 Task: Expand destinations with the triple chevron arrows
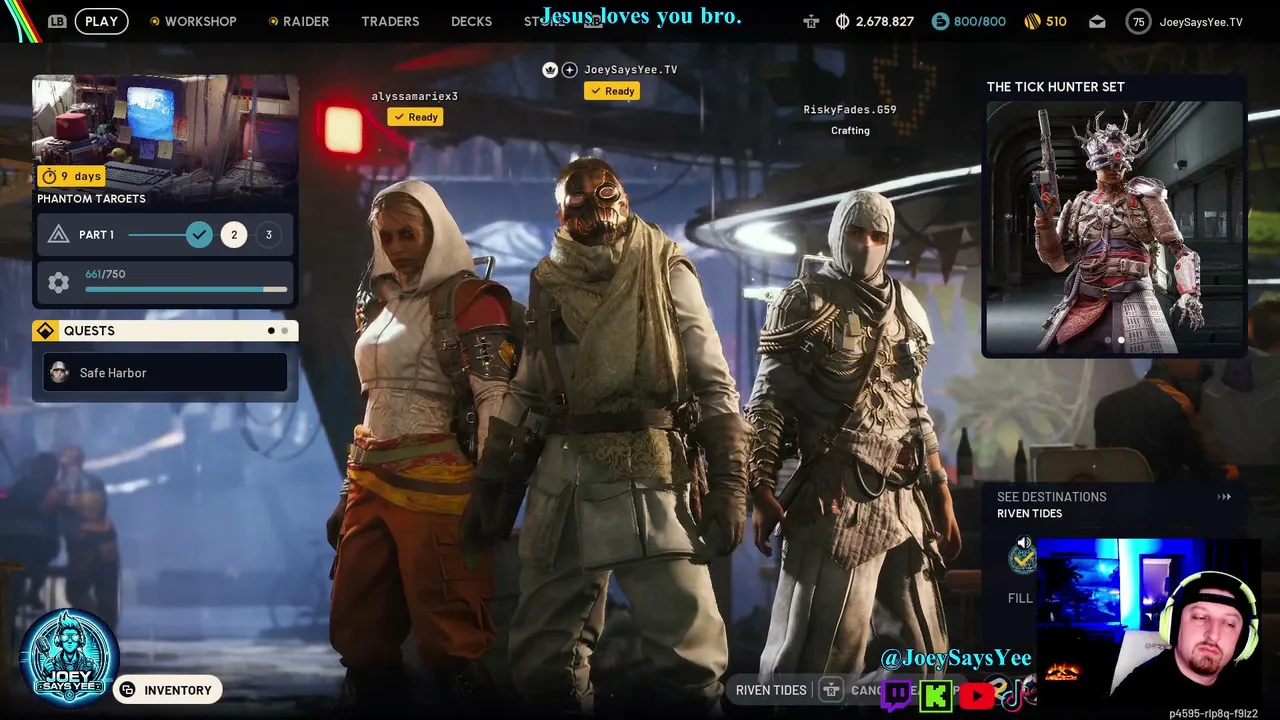click(1224, 497)
